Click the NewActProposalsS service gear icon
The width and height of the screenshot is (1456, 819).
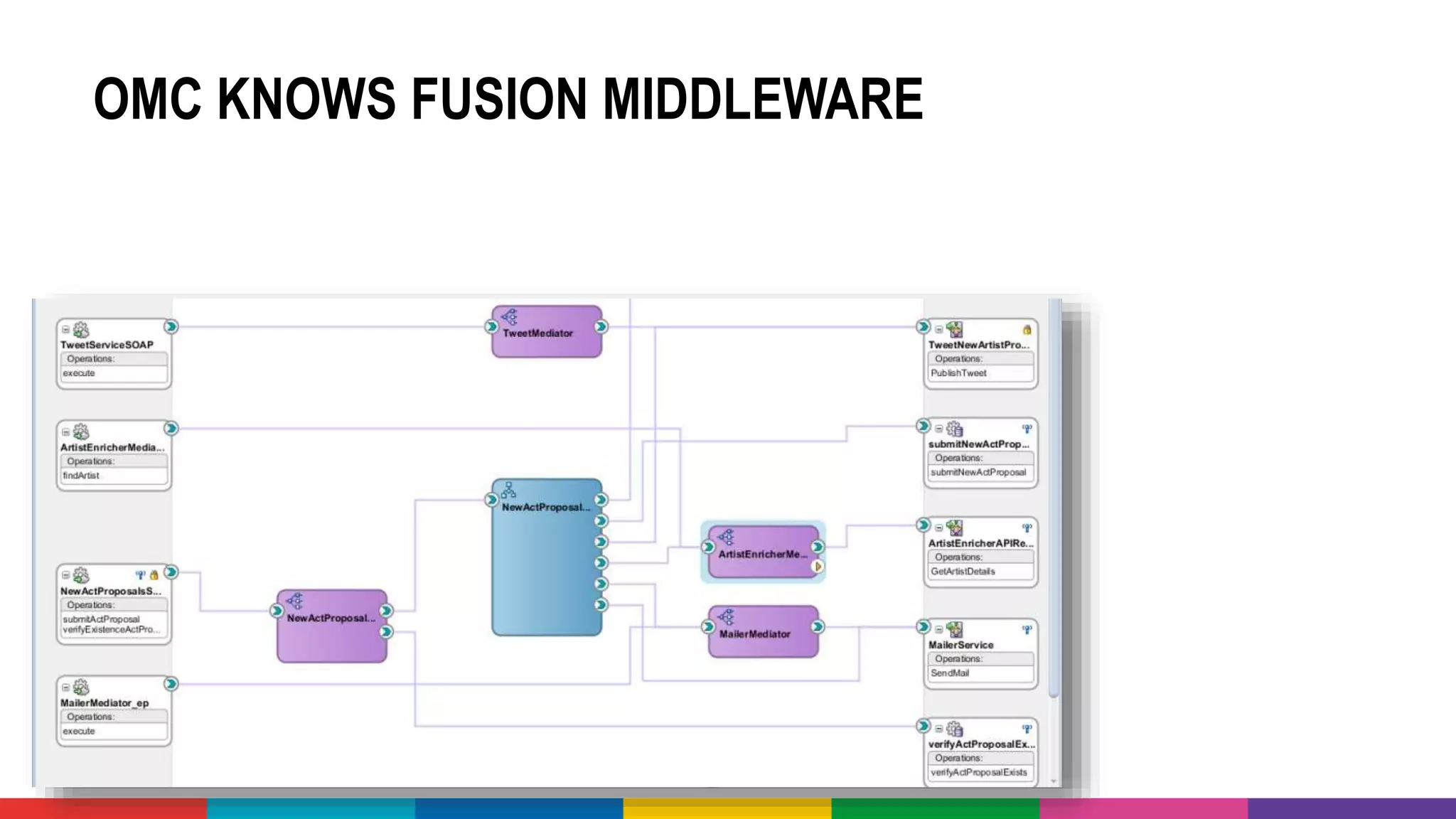point(81,575)
